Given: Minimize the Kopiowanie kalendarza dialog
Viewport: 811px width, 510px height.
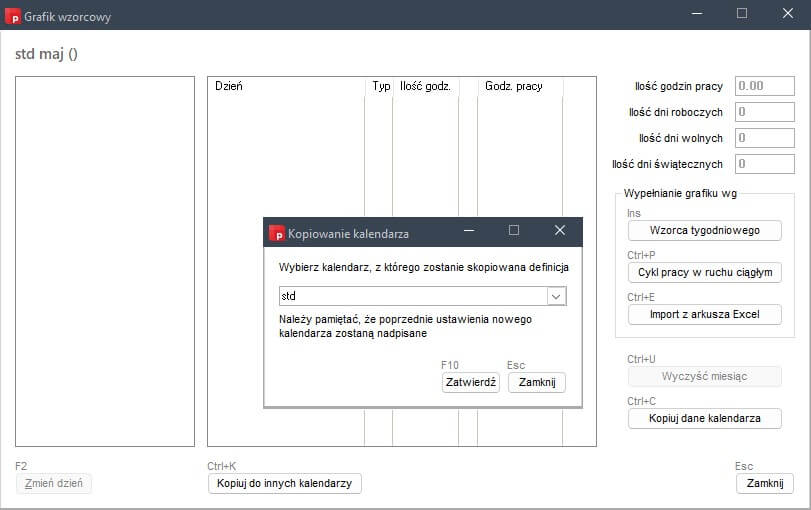Looking at the screenshot, I should pos(468,231).
